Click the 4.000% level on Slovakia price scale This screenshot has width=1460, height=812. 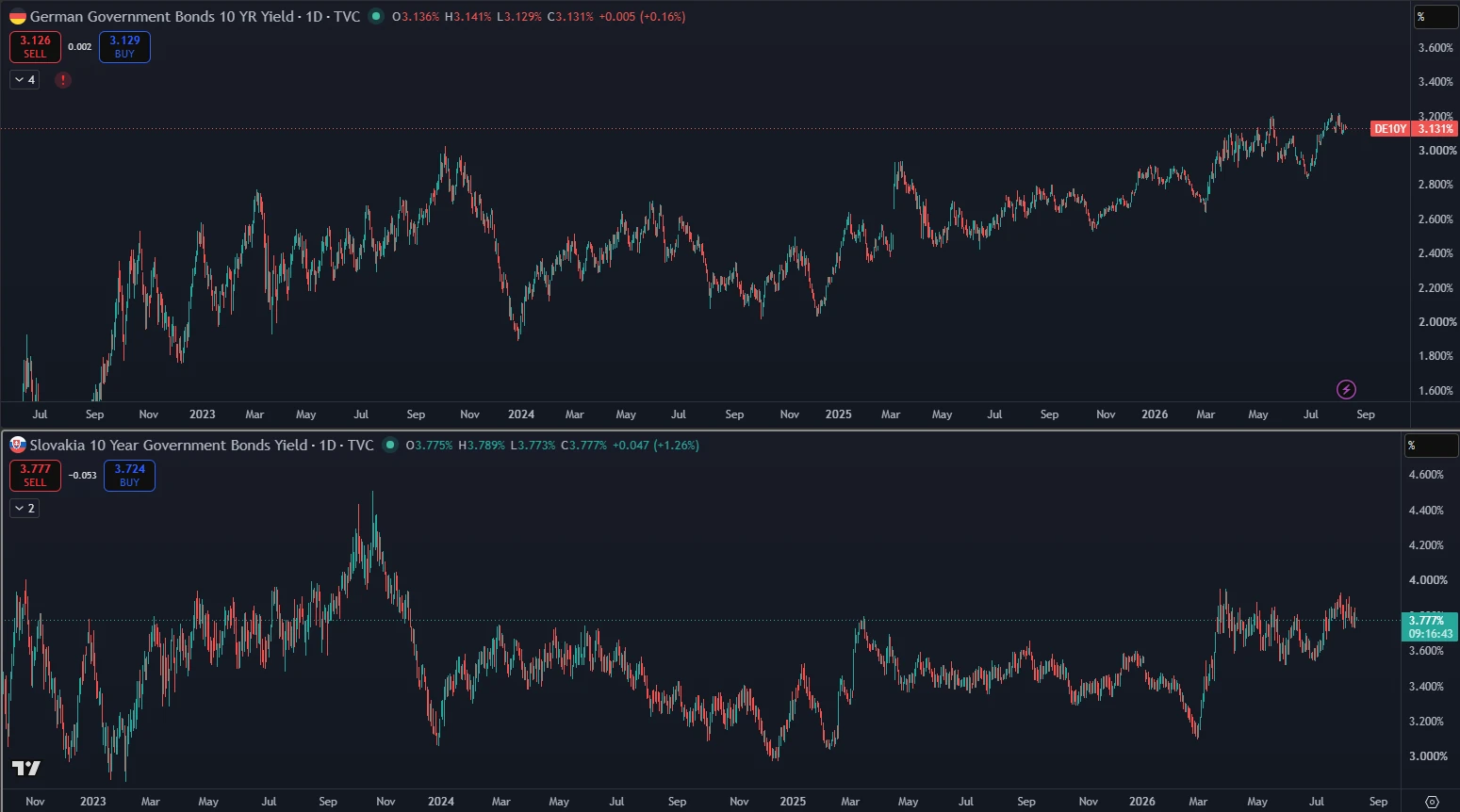click(x=1426, y=580)
